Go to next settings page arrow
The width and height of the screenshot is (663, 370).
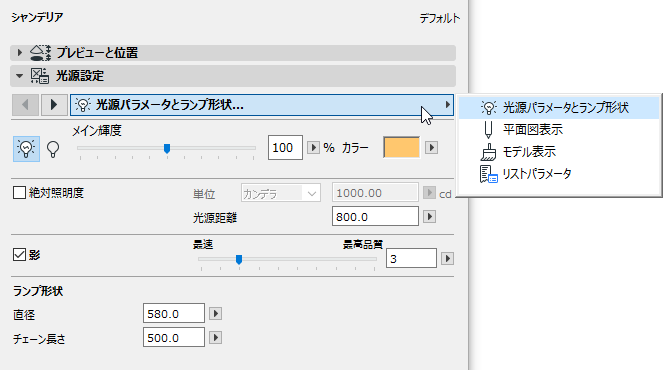(x=54, y=104)
